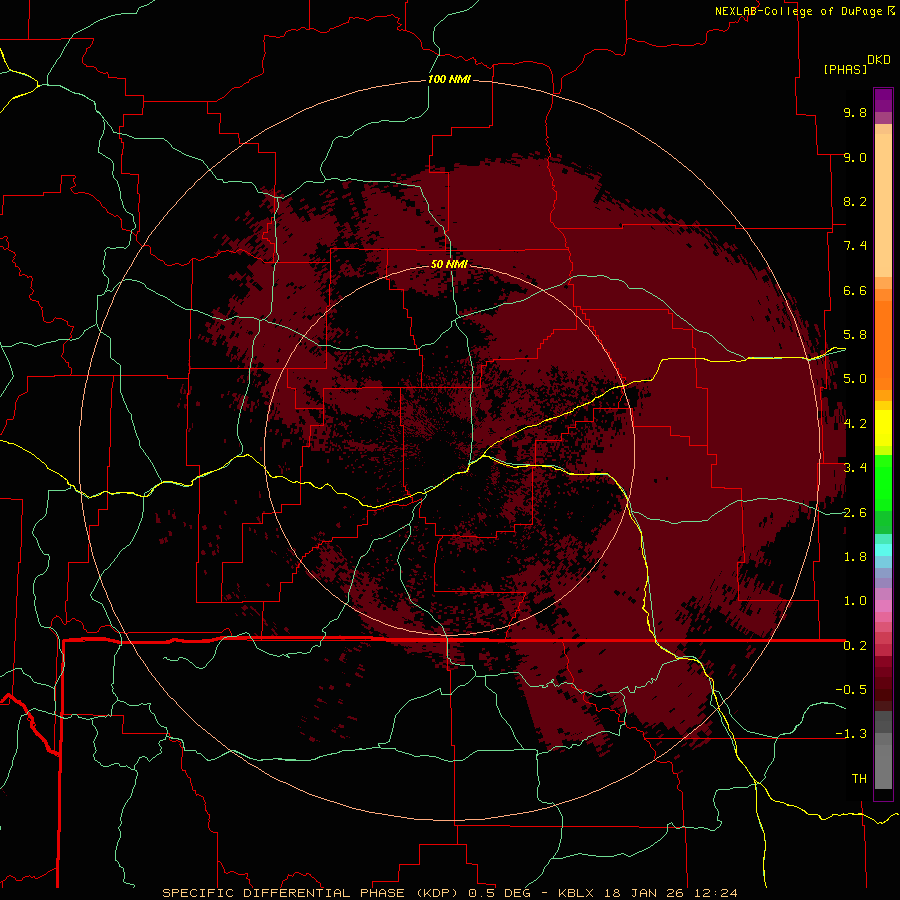Screen dimensions: 900x900
Task: Click the 7.4 value on color scale
Action: point(855,246)
